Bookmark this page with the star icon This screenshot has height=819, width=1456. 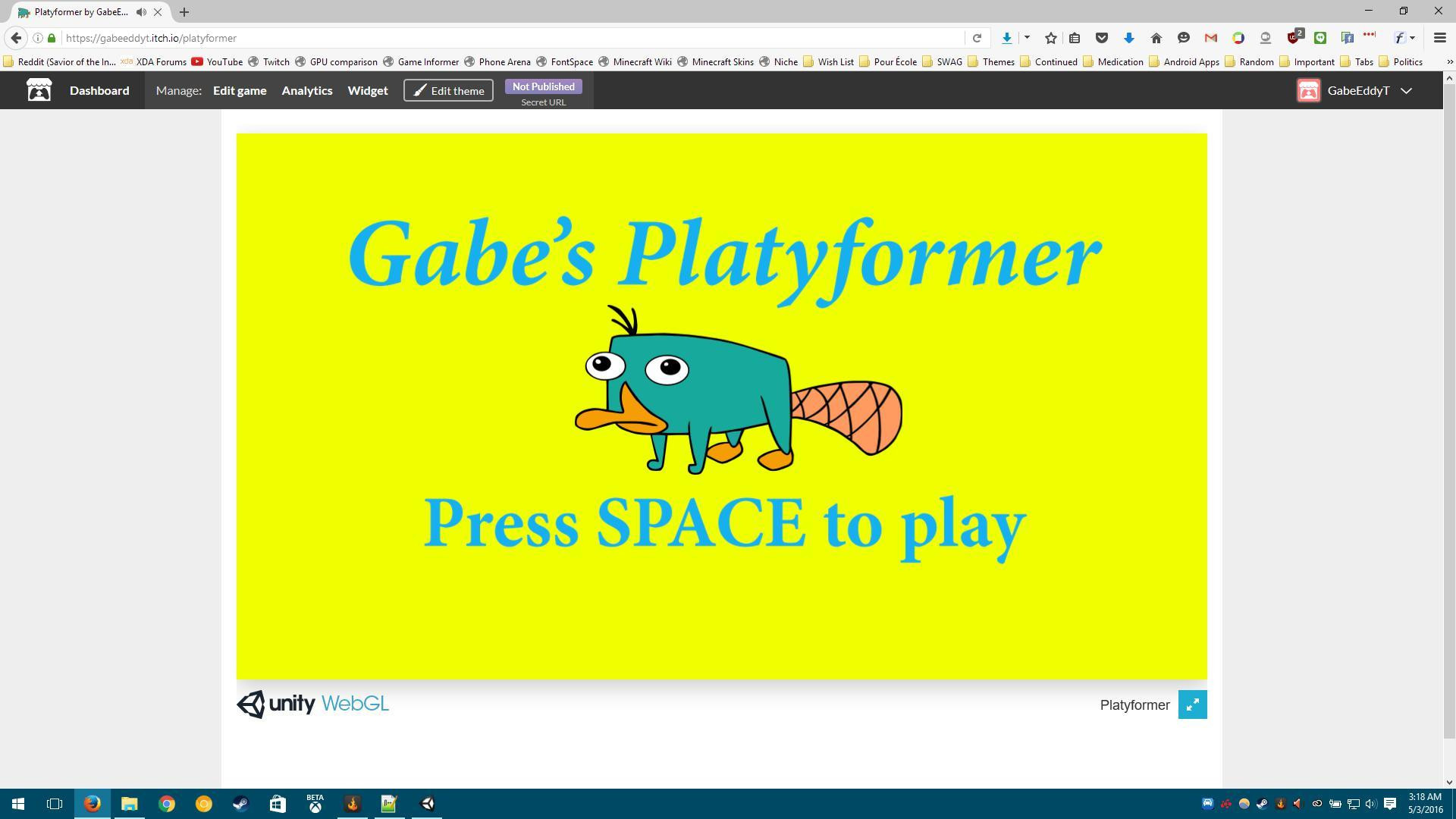pyautogui.click(x=1050, y=38)
